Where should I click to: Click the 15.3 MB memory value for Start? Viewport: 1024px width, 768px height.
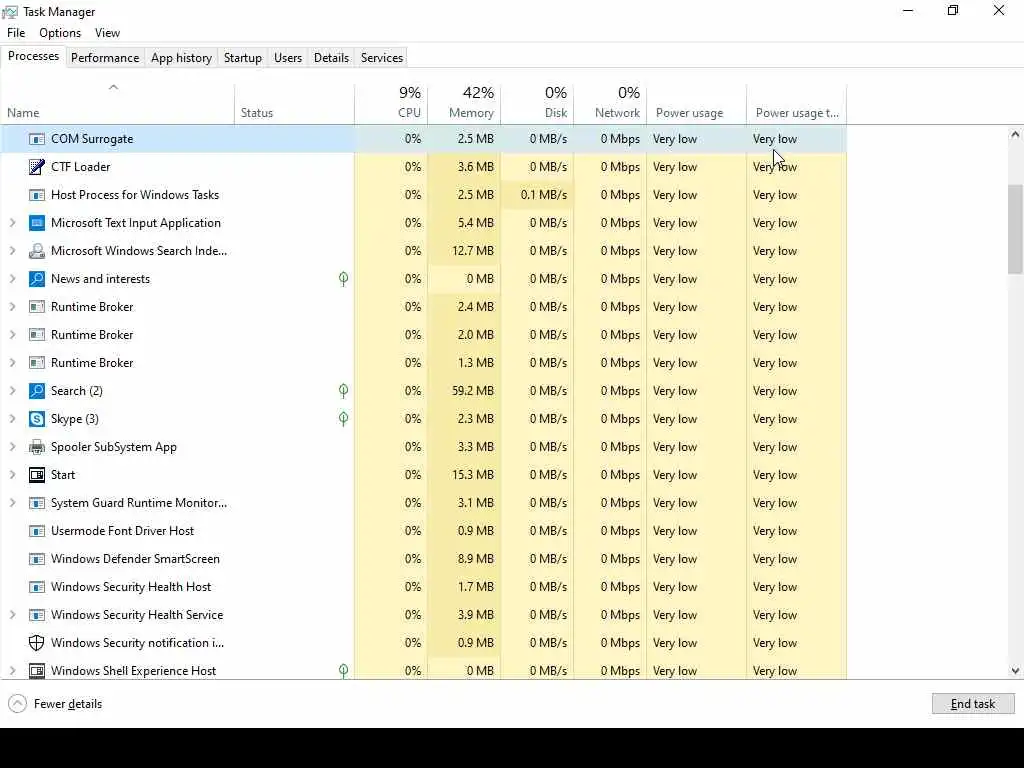[x=473, y=475]
